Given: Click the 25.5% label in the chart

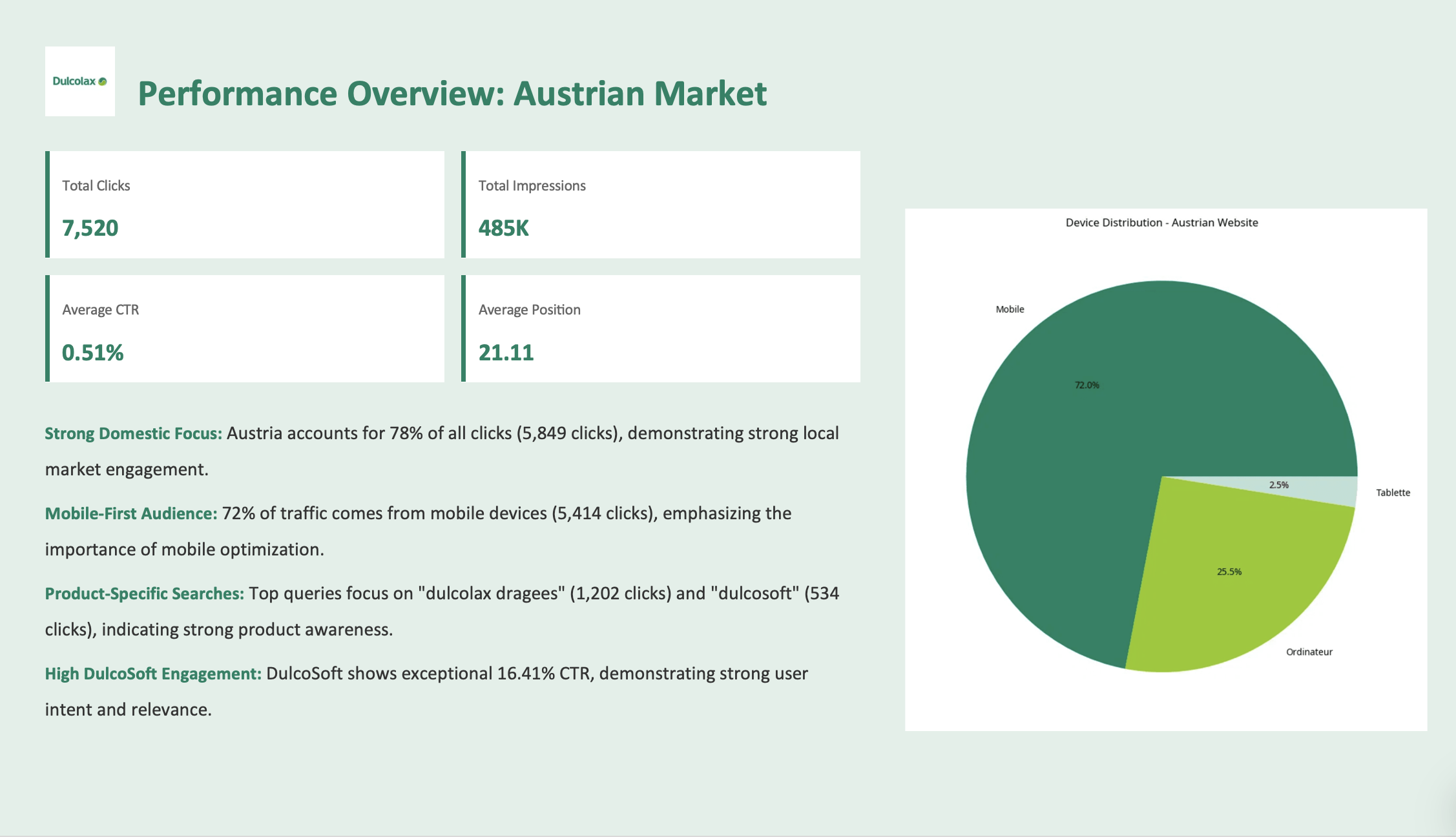Looking at the screenshot, I should (x=1229, y=572).
